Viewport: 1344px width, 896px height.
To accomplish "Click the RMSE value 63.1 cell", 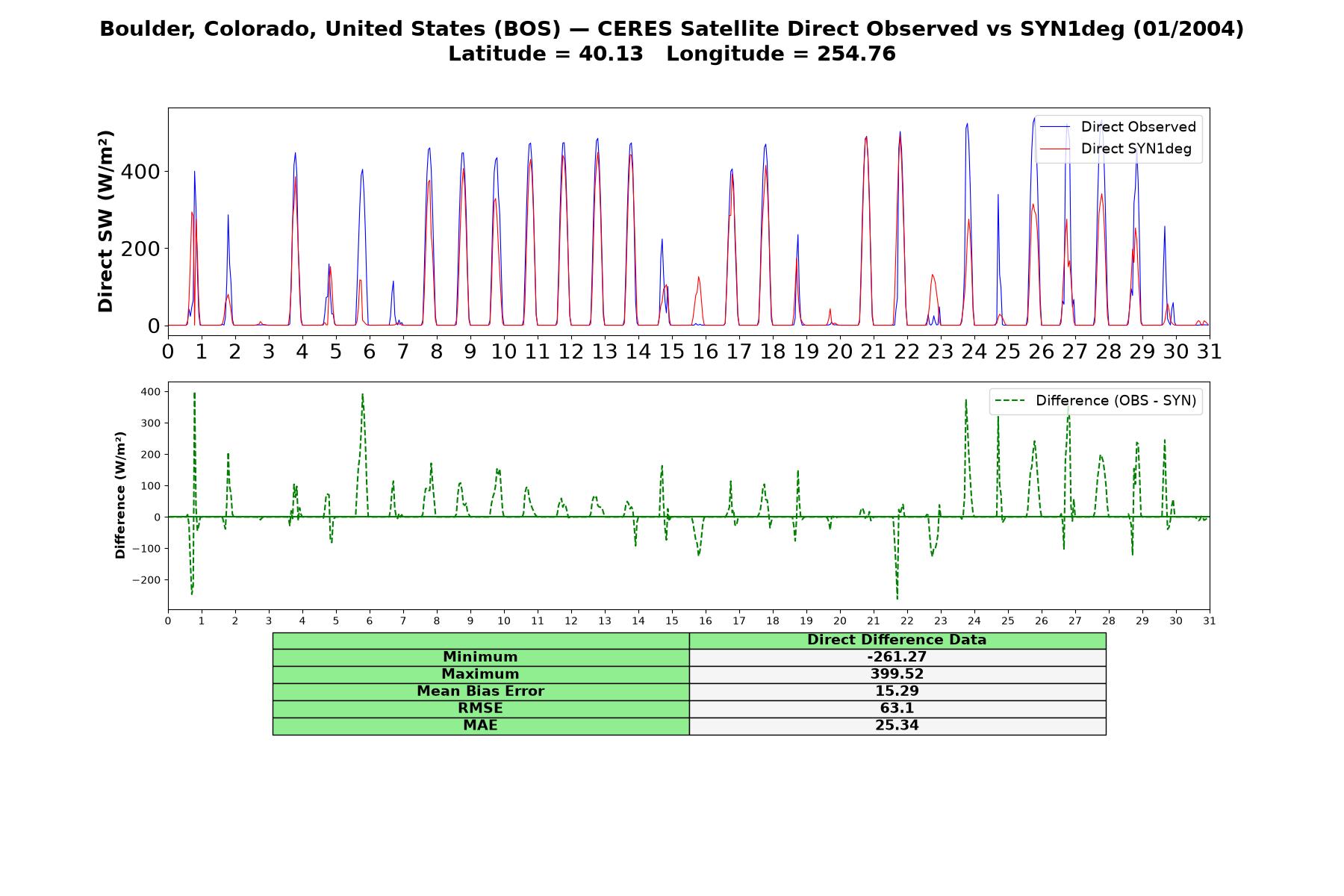I will click(897, 709).
